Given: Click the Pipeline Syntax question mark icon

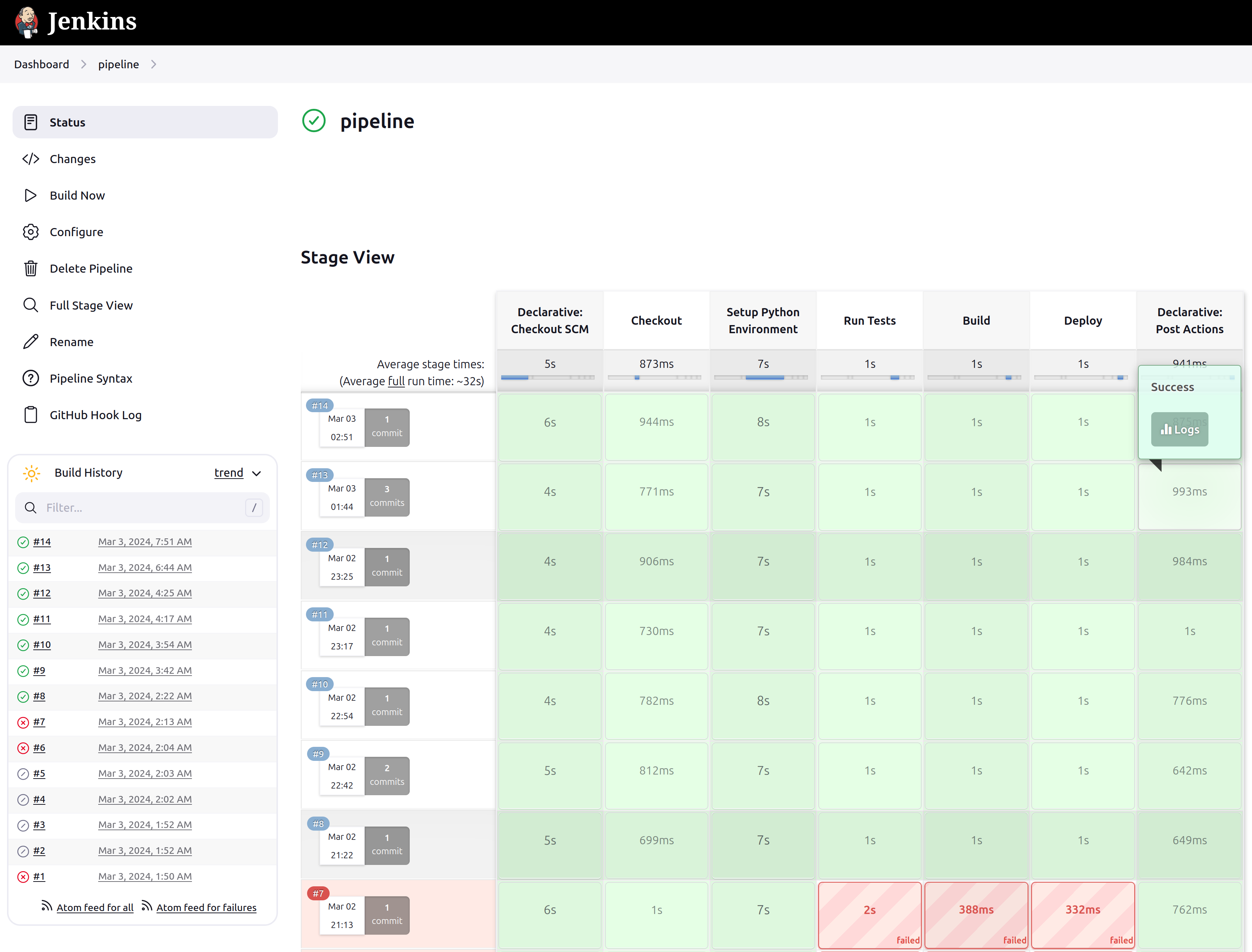Looking at the screenshot, I should [31, 379].
